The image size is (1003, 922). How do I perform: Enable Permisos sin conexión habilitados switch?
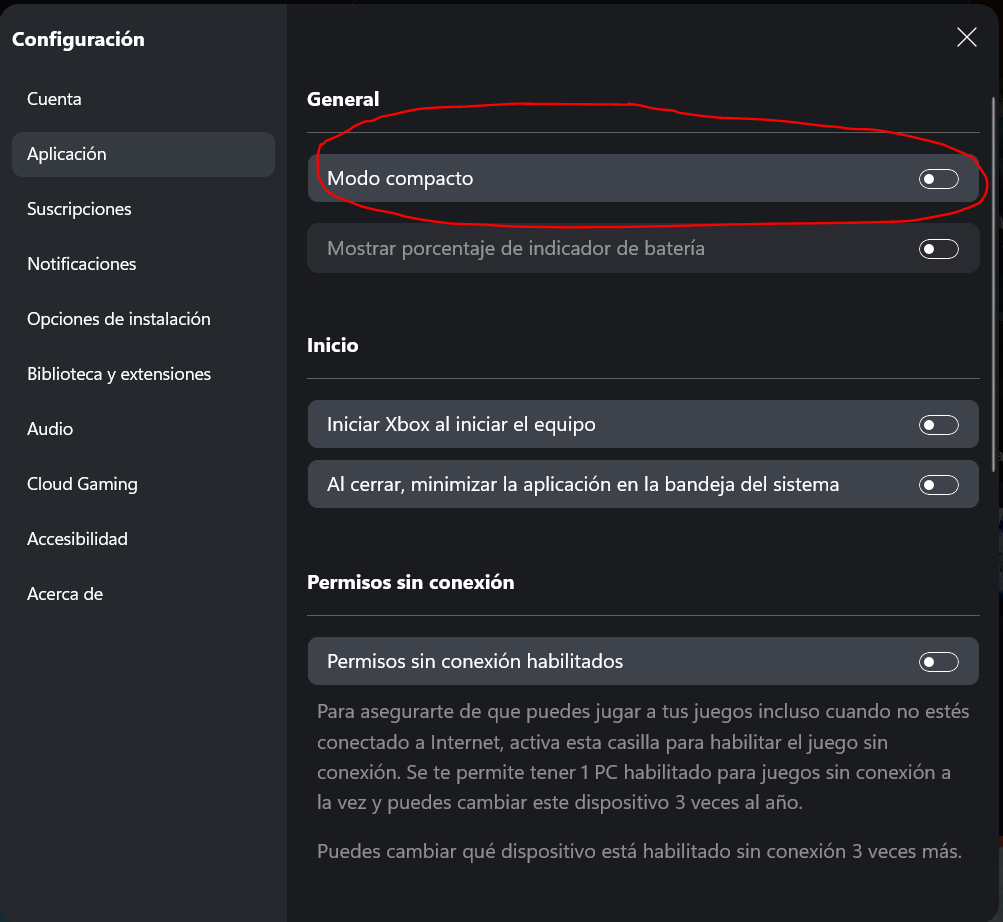[938, 662]
